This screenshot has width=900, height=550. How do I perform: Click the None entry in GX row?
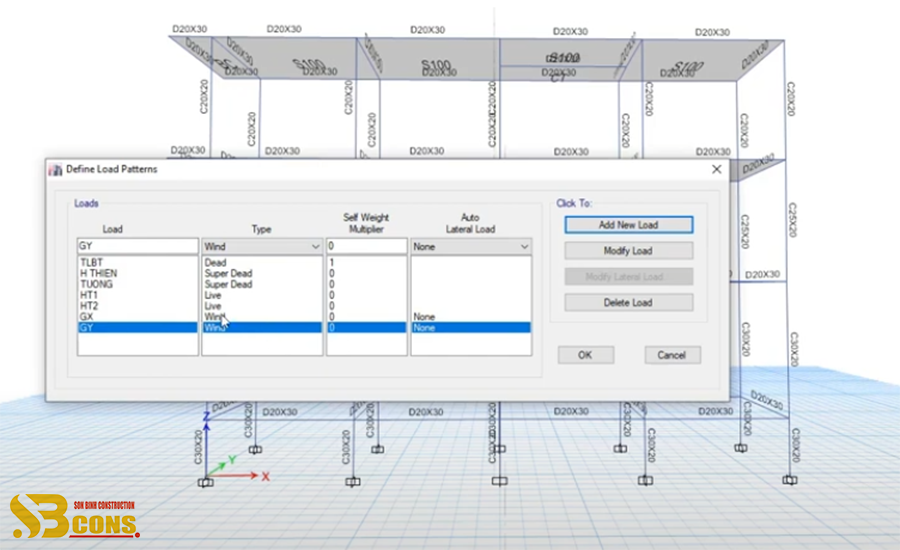[x=424, y=317]
